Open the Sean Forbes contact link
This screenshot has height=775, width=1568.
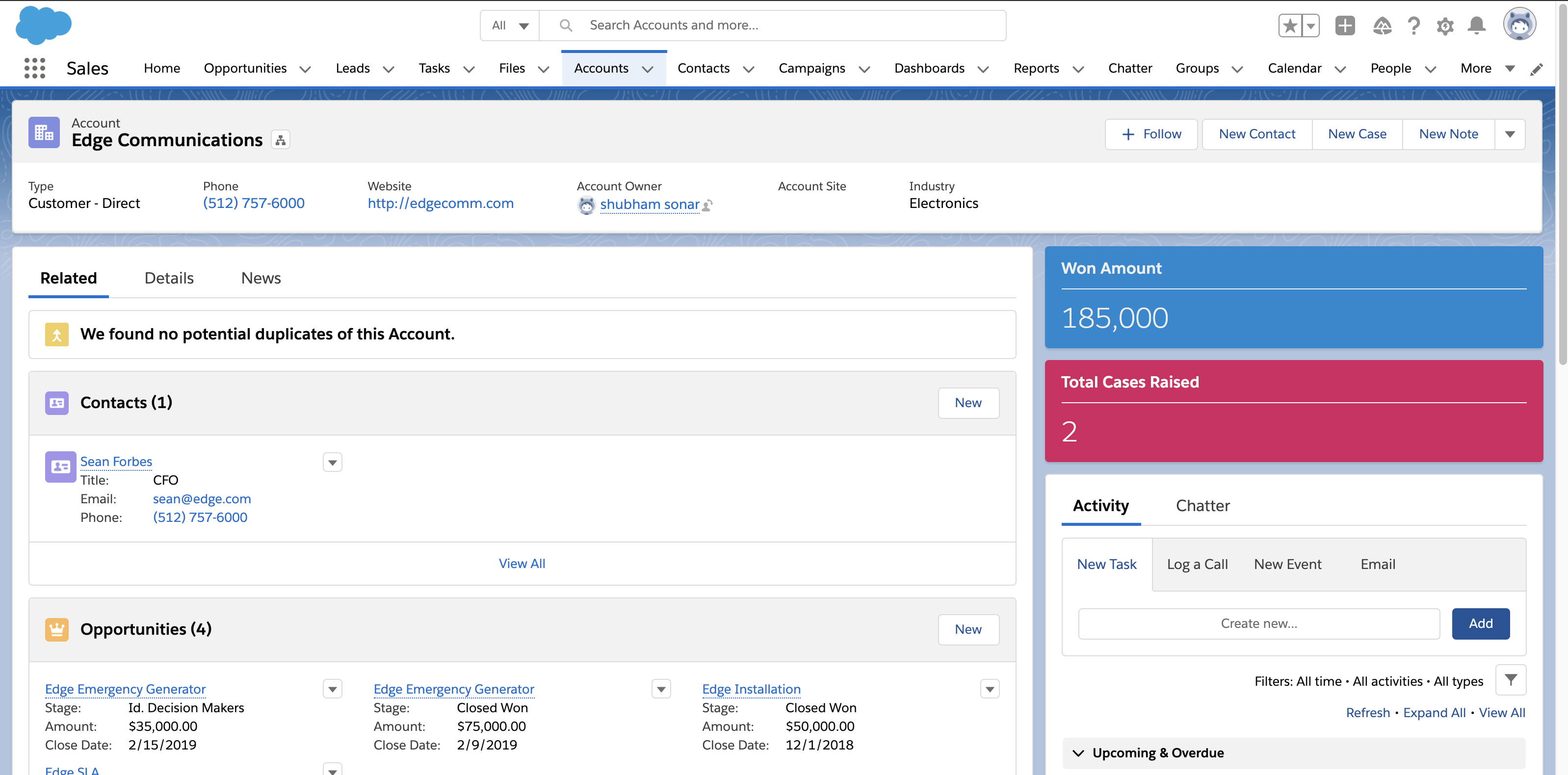pos(116,462)
